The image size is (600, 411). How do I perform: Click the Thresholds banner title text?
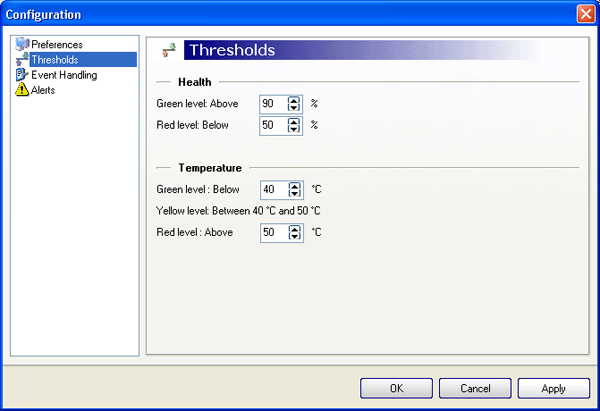pos(232,50)
